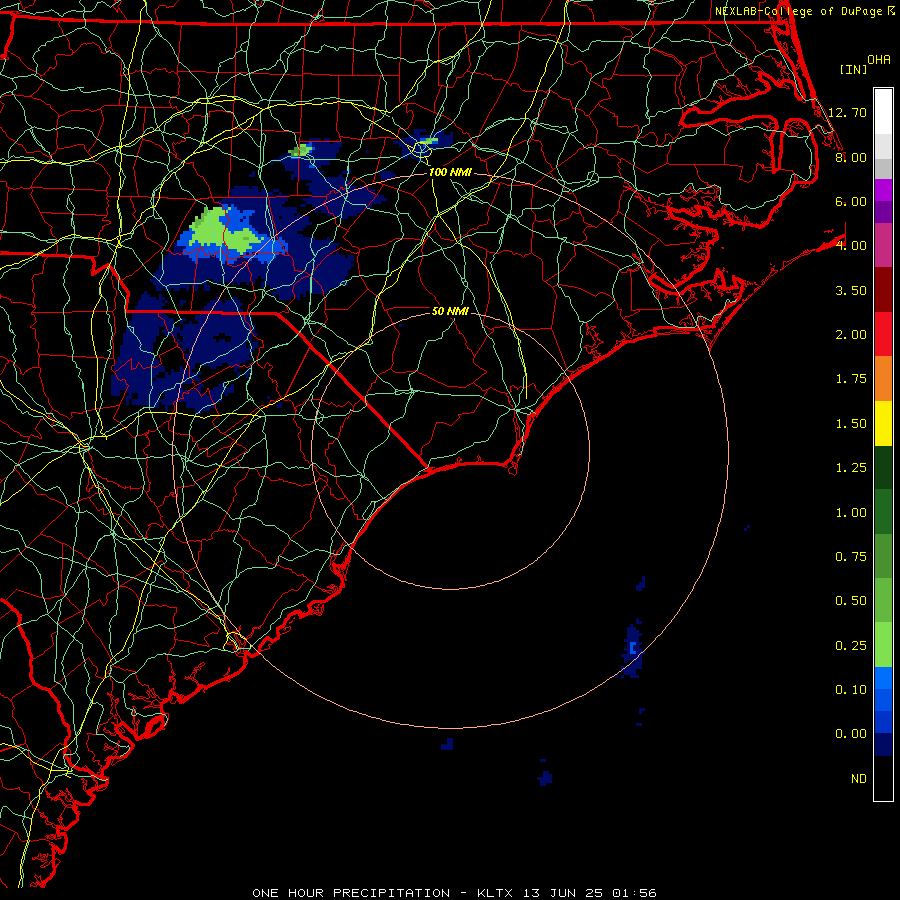Screen dimensions: 900x900
Task: Click the "1.00" legend value
Action: [851, 513]
